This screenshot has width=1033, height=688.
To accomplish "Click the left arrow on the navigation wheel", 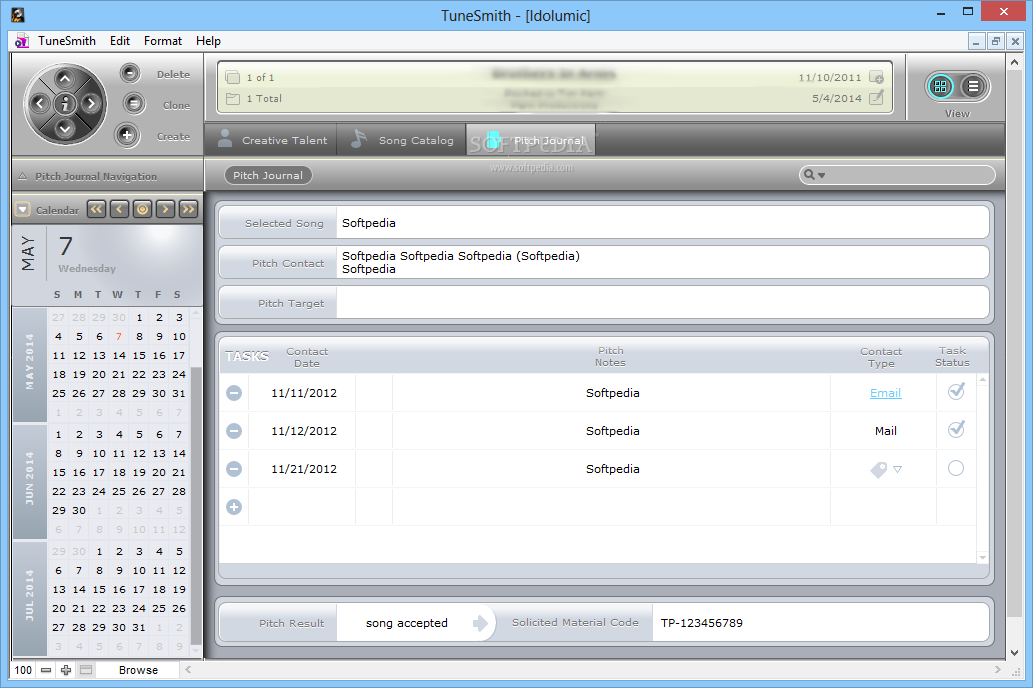I will 40,103.
